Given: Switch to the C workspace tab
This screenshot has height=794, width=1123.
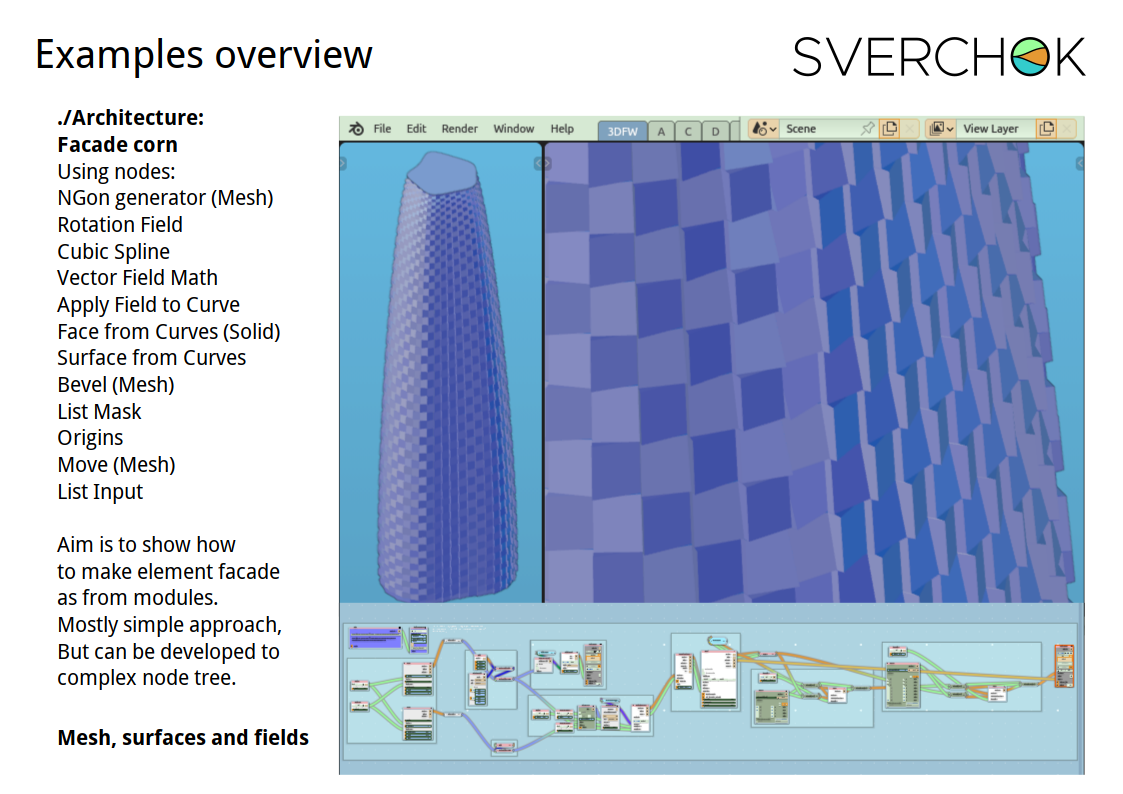Looking at the screenshot, I should (x=688, y=131).
